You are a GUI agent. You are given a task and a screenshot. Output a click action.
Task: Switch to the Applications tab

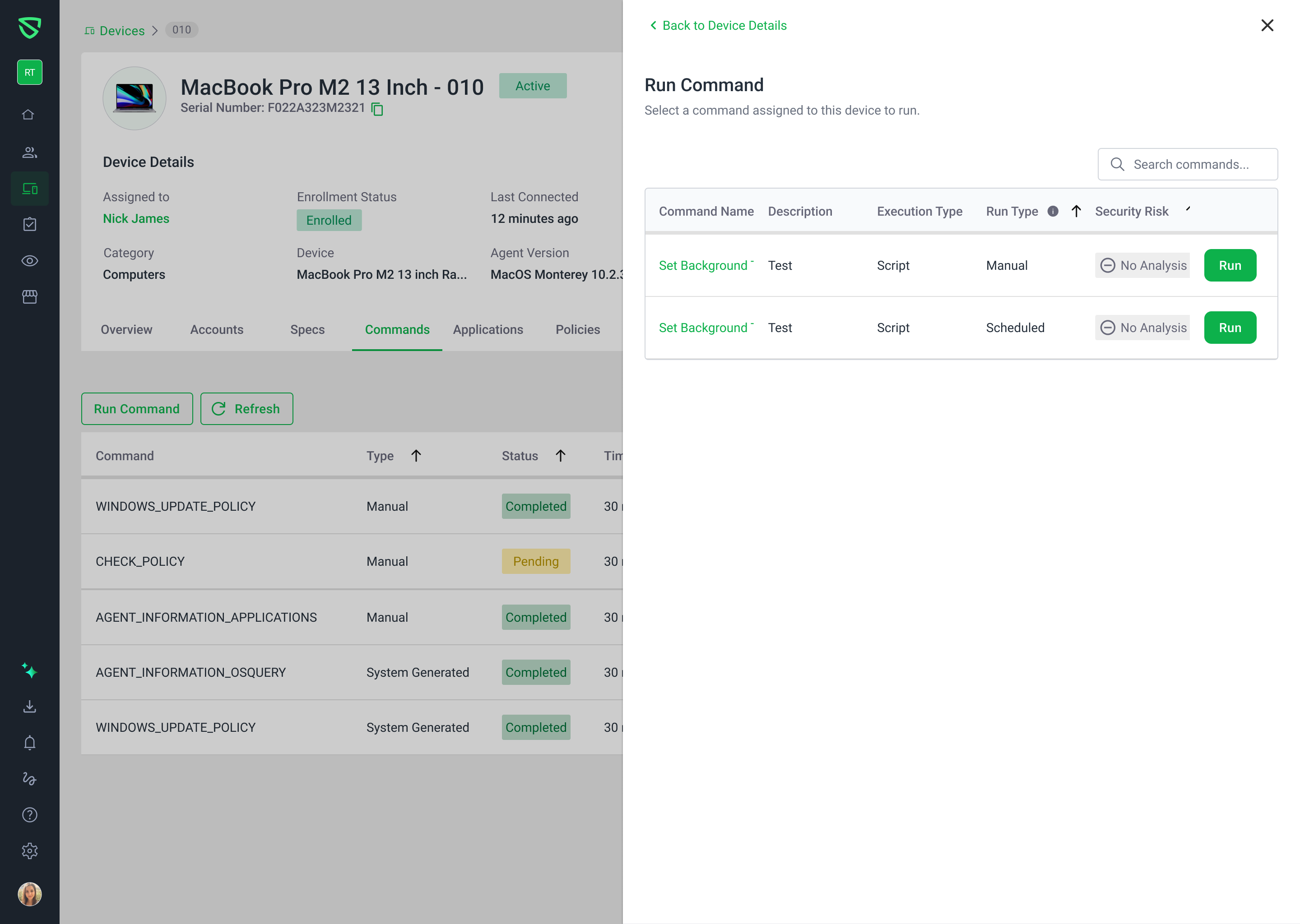point(488,329)
